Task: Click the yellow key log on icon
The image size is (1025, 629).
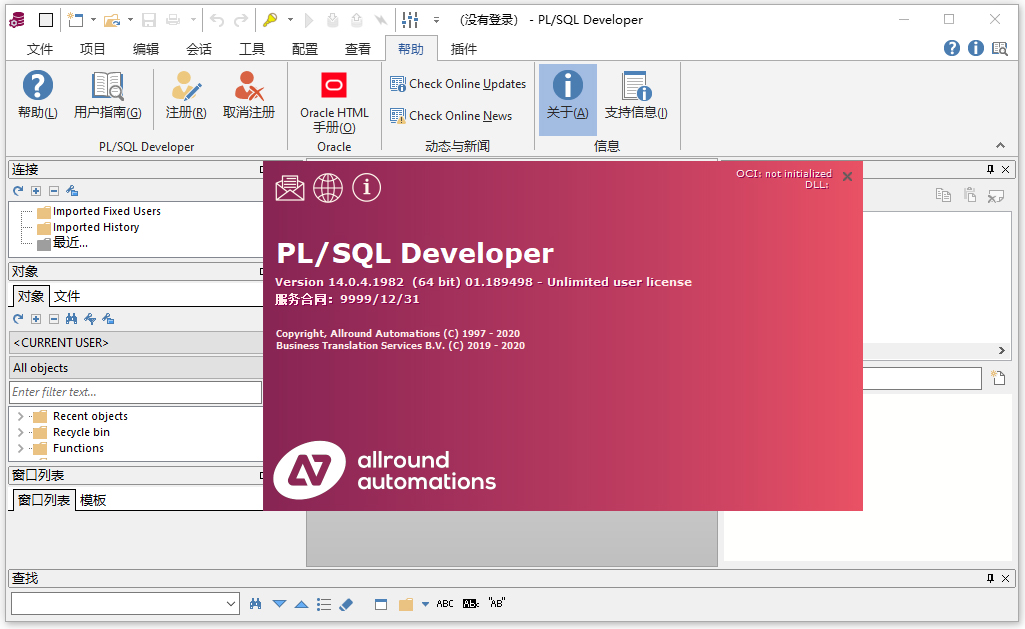Action: pos(269,18)
